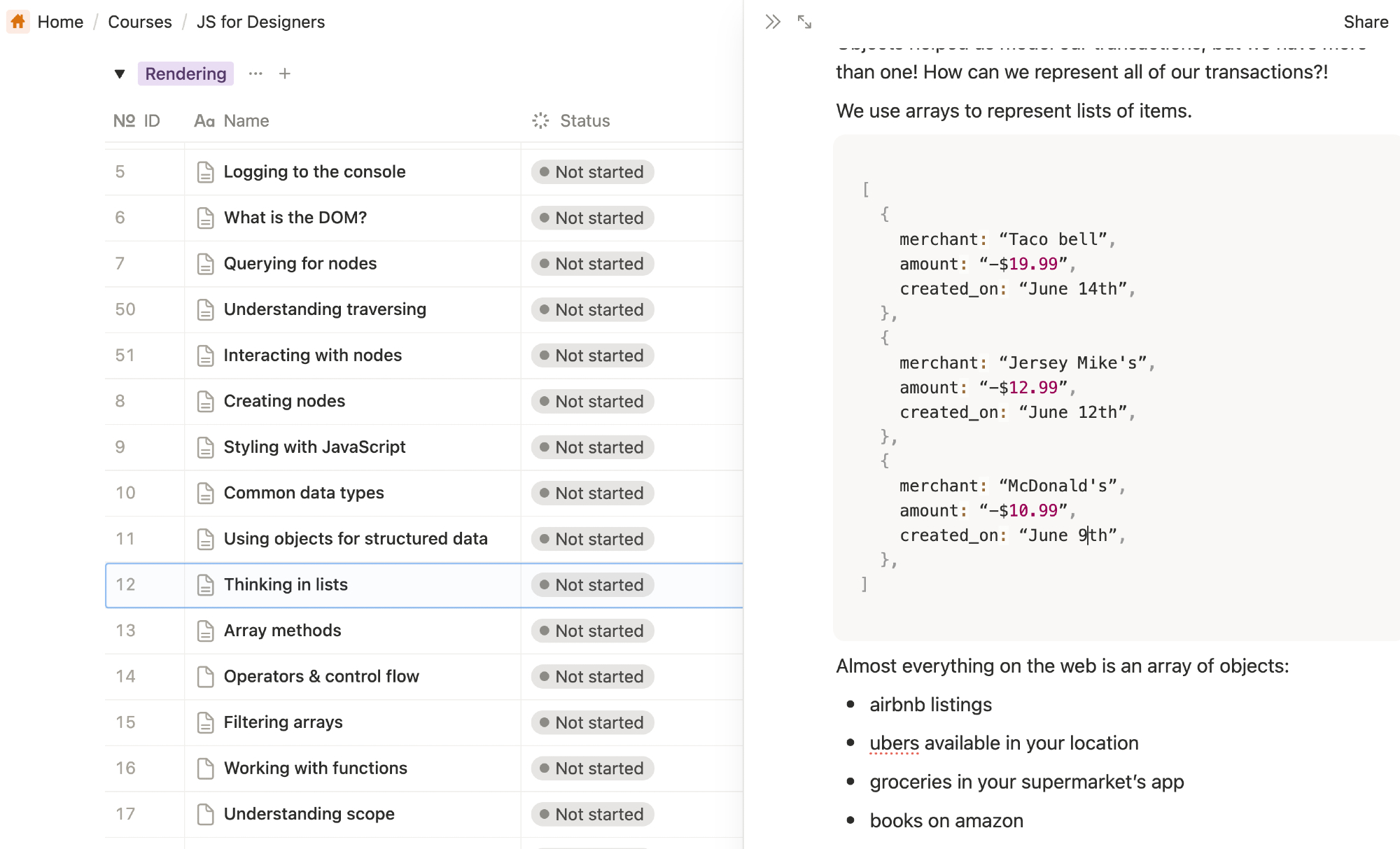
Task: Collapse the Rendering group triangle
Action: (x=120, y=74)
